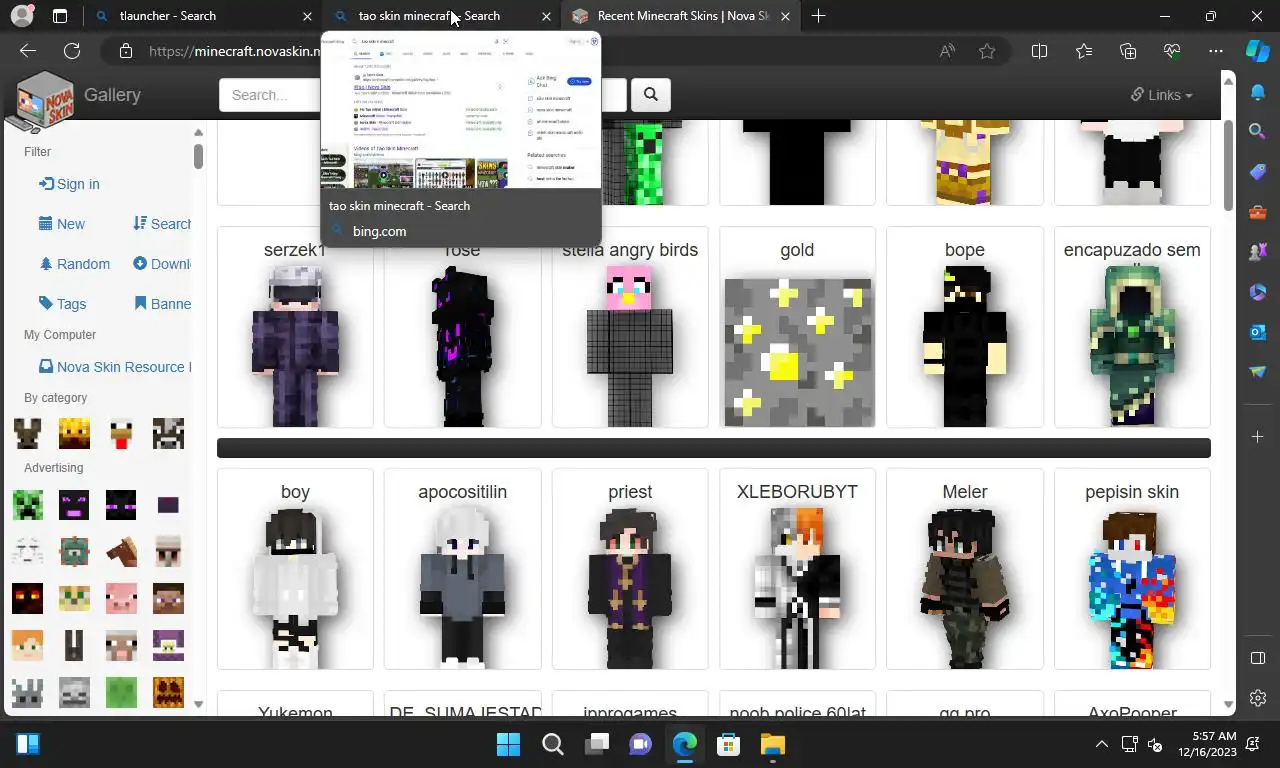Select the sheep face category icon
This screenshot has height=768, width=1280.
[x=121, y=645]
